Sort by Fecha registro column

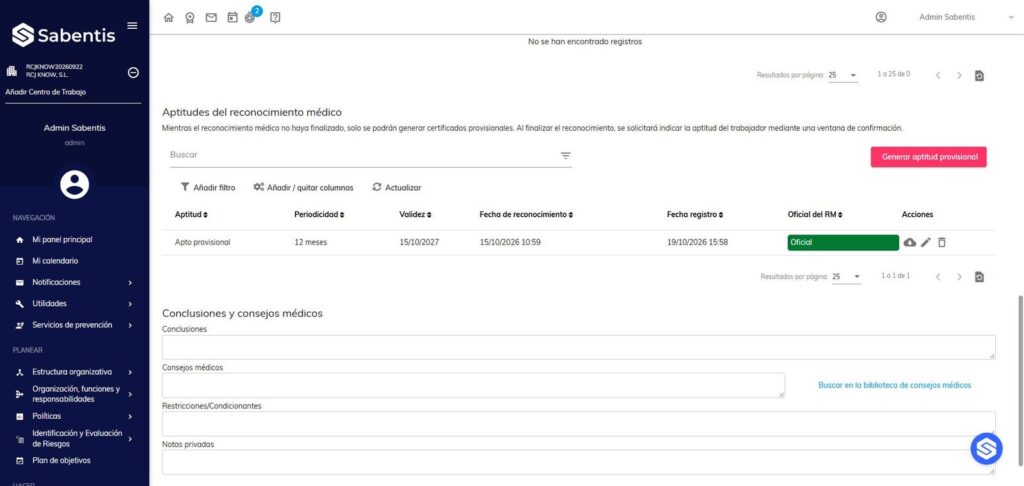pyautogui.click(x=695, y=215)
